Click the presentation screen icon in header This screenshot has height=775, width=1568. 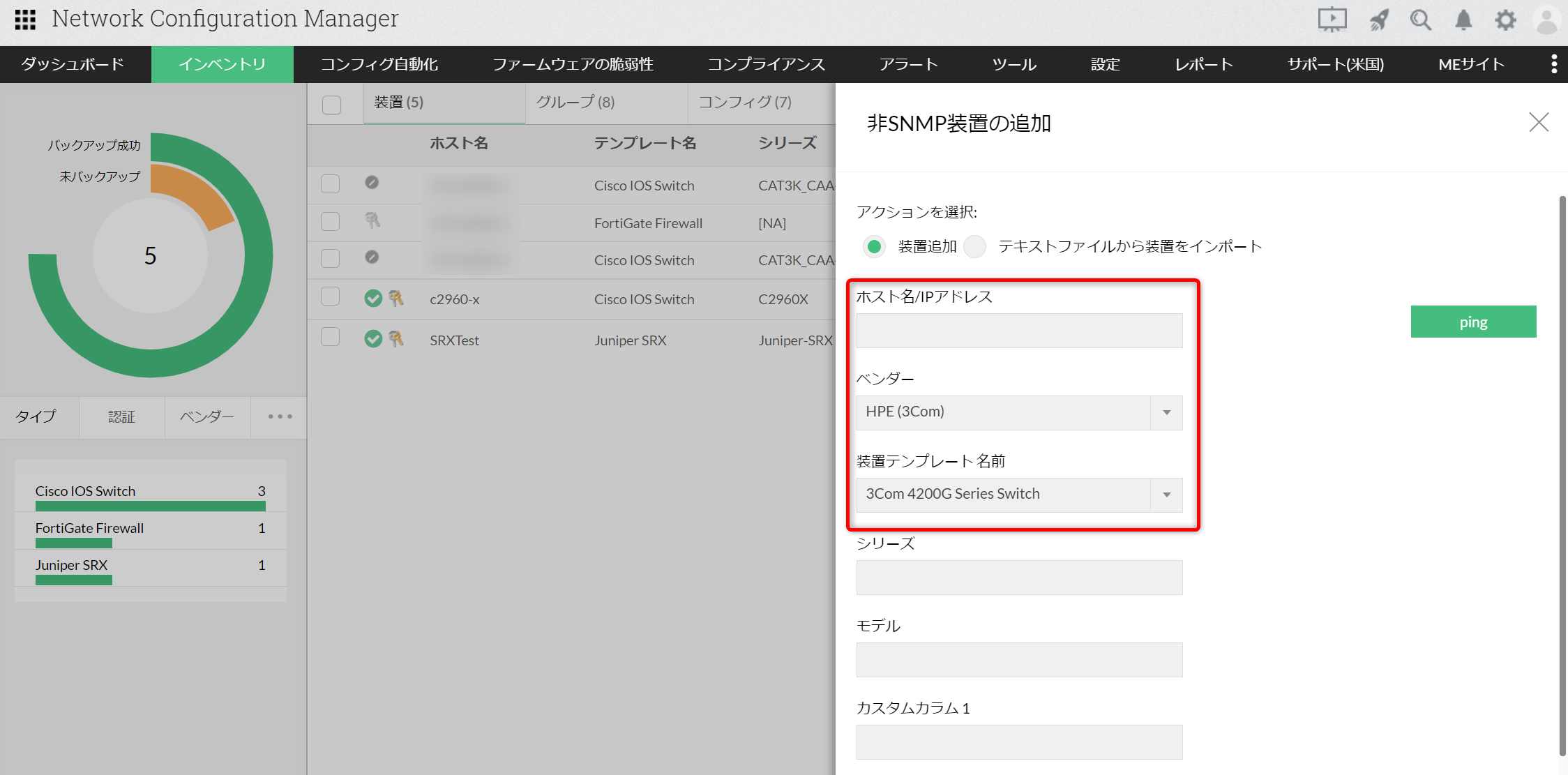pos(1332,20)
